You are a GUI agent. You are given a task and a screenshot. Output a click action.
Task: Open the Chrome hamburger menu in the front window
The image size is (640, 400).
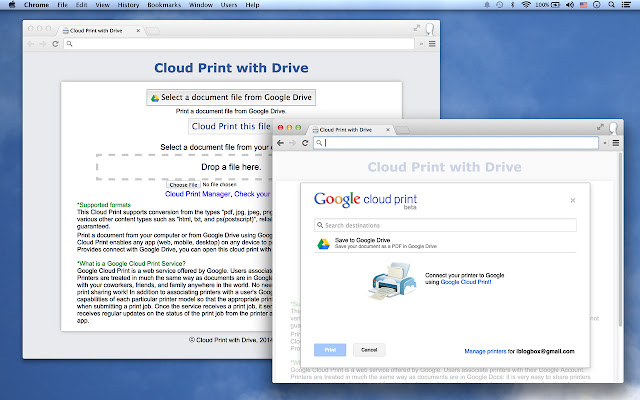point(615,144)
